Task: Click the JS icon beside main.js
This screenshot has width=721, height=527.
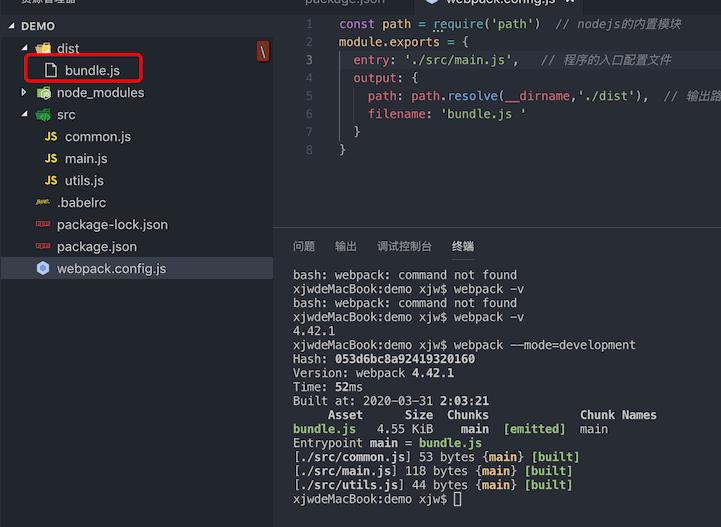Action: pyautogui.click(x=51, y=159)
